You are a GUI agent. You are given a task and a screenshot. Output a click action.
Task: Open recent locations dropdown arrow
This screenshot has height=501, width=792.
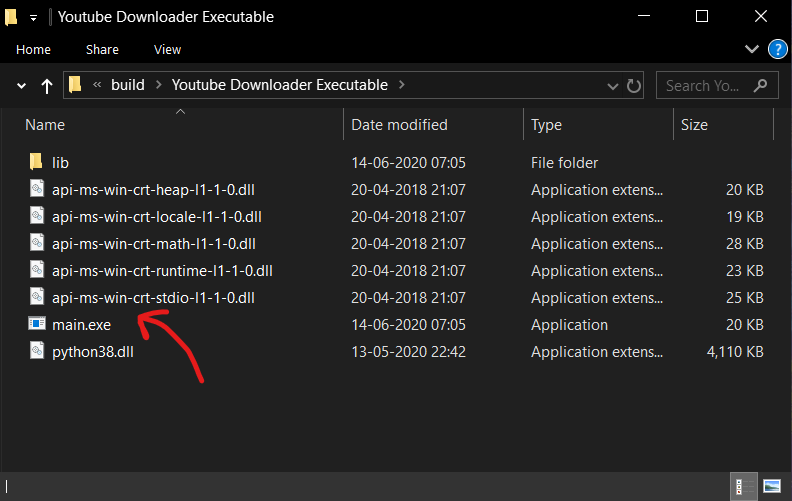coord(21,86)
